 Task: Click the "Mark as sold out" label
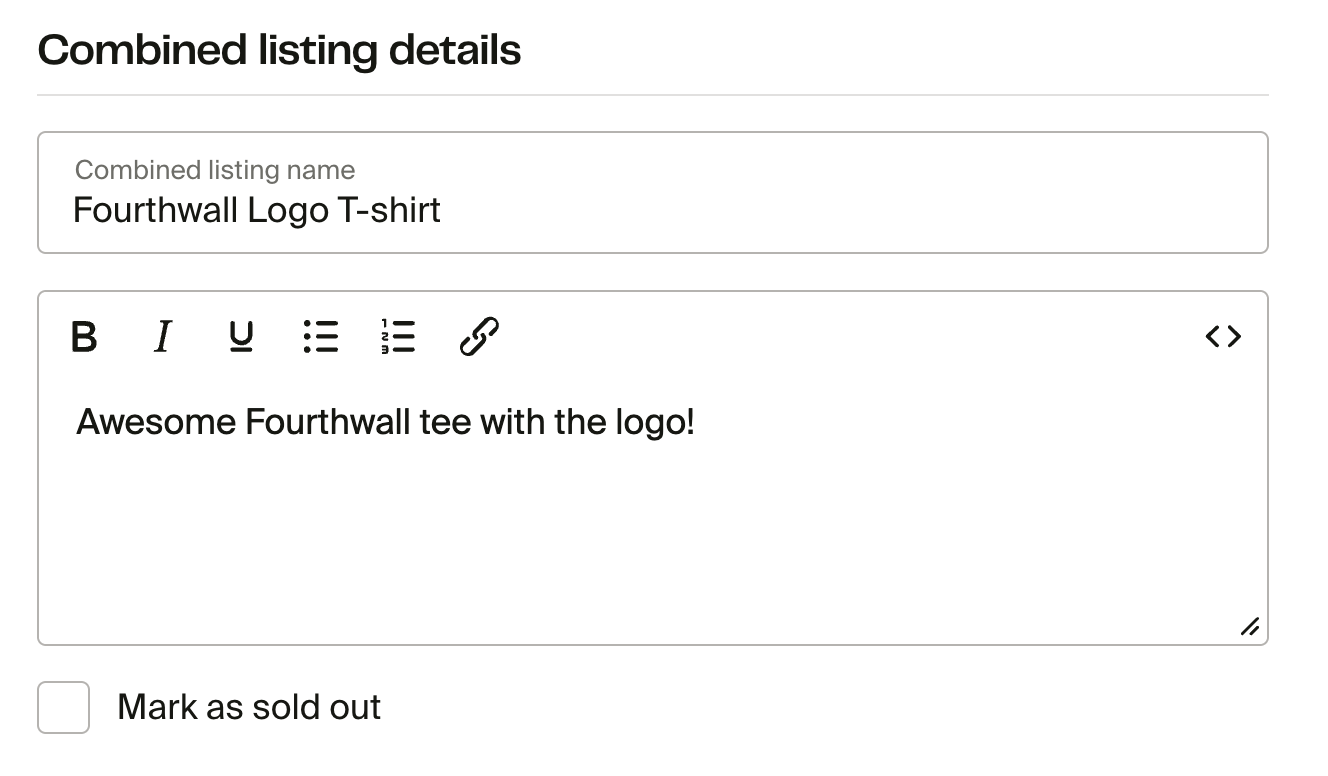tap(249, 708)
